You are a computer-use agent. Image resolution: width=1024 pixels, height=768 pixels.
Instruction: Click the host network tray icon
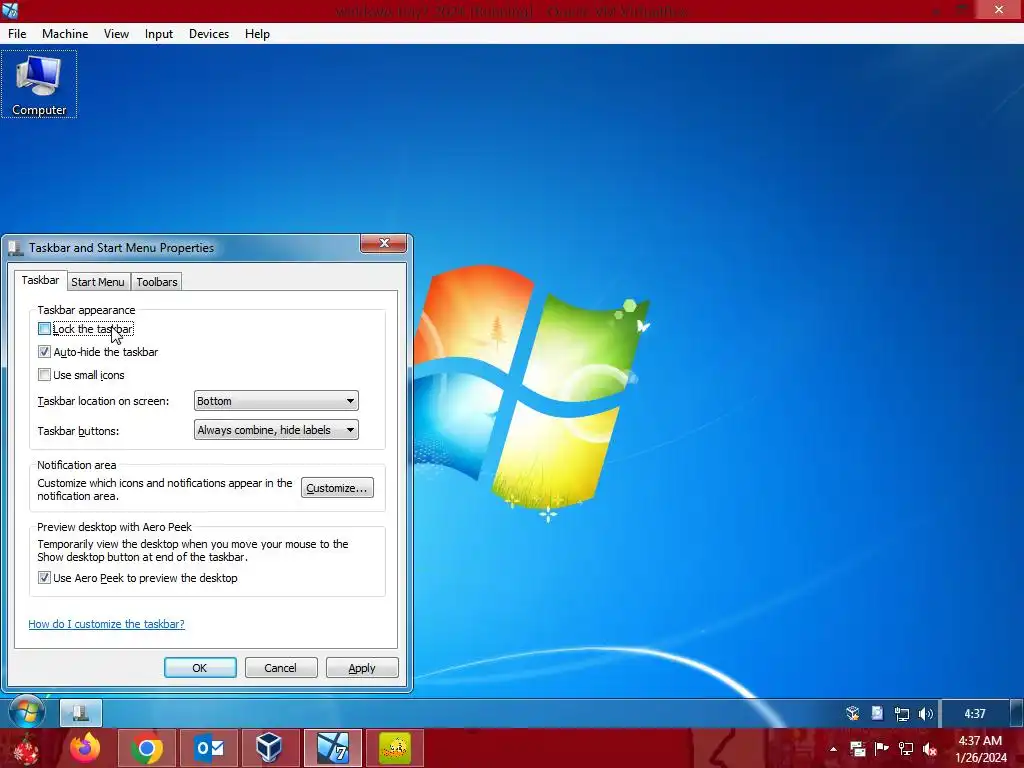[906, 749]
